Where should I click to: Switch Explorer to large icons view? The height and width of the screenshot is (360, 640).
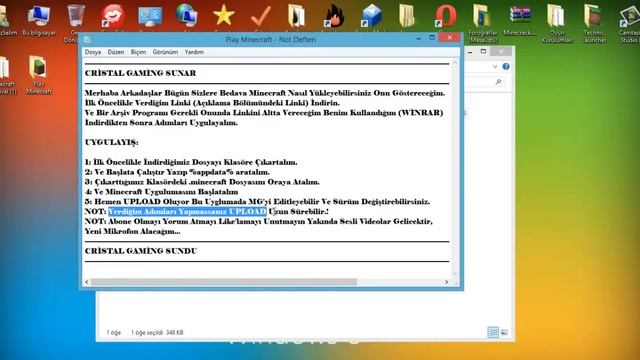pyautogui.click(x=504, y=332)
